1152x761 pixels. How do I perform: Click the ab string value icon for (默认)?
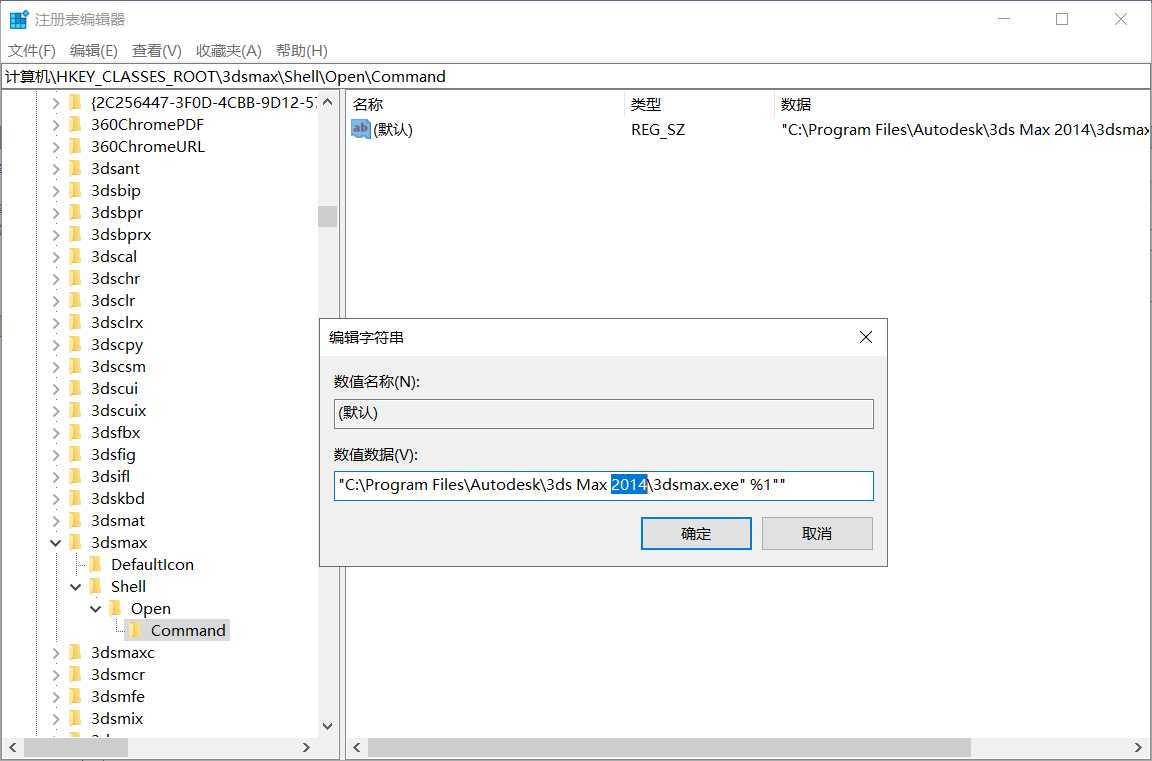click(361, 129)
